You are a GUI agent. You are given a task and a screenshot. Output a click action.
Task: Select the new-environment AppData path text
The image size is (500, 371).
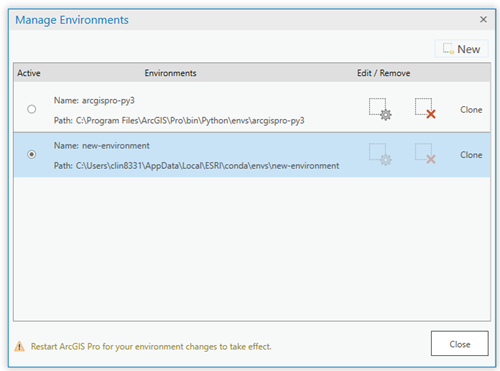(196, 166)
